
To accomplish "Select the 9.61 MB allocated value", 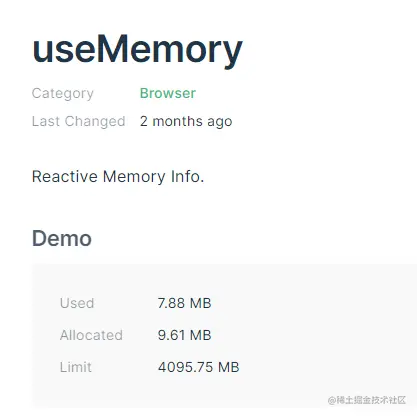I will (184, 335).
